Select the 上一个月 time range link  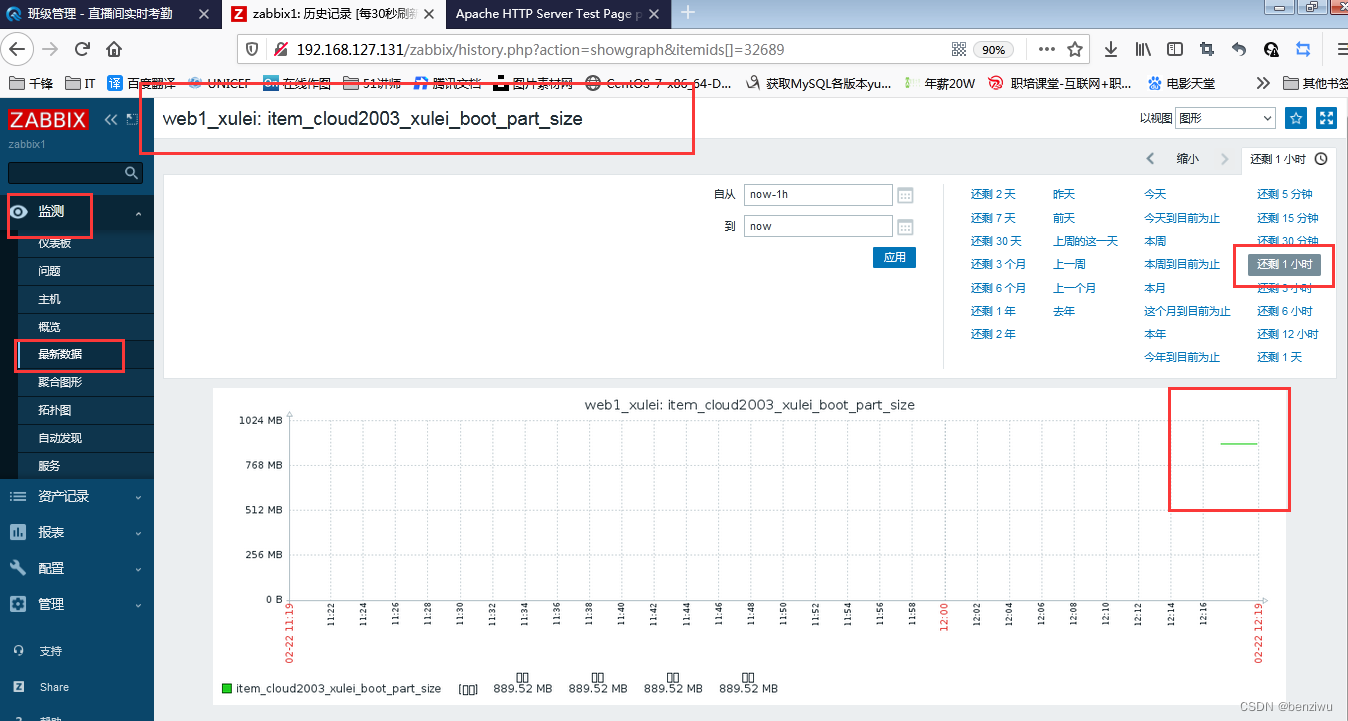pyautogui.click(x=1074, y=287)
